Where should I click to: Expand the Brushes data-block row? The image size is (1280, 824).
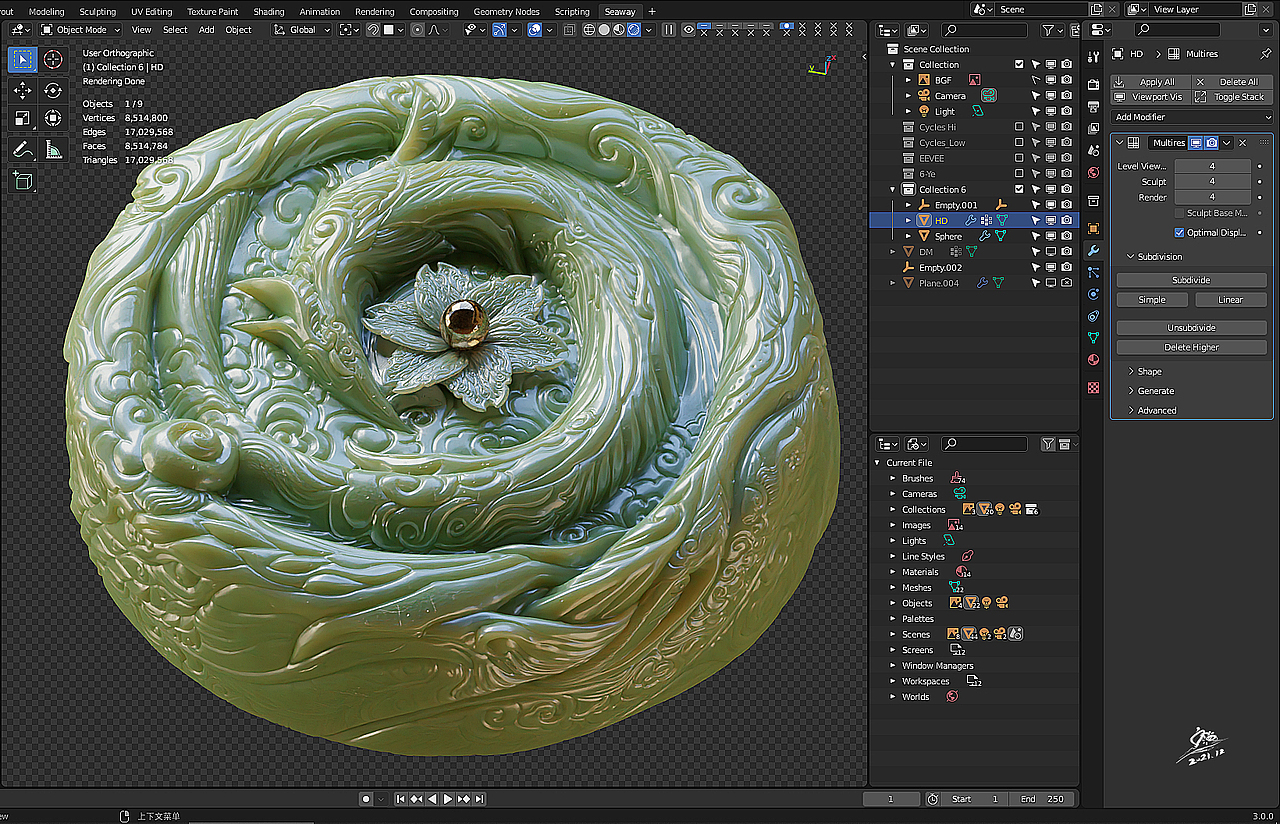coord(893,478)
